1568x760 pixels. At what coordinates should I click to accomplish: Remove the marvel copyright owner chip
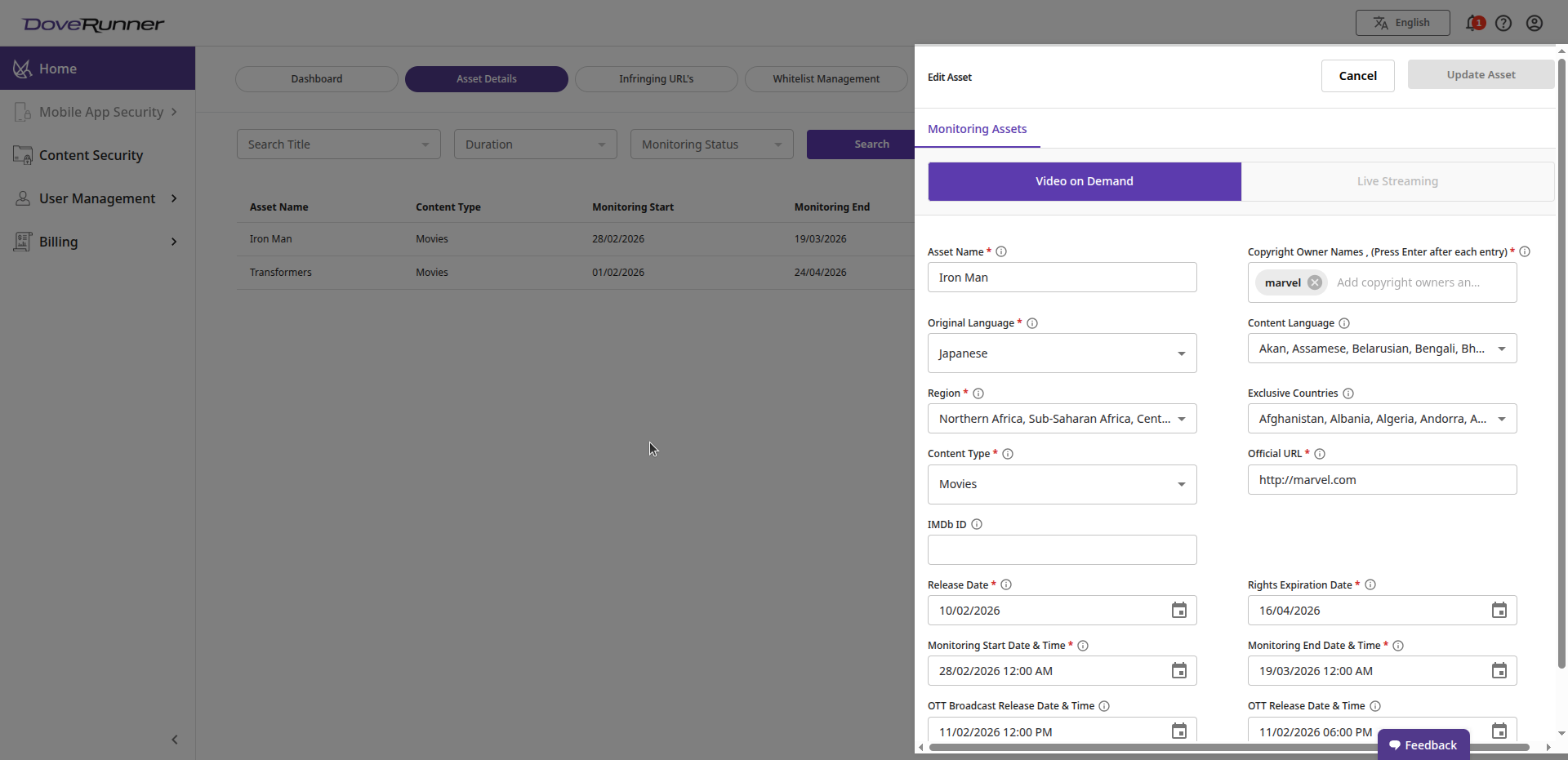pos(1315,282)
